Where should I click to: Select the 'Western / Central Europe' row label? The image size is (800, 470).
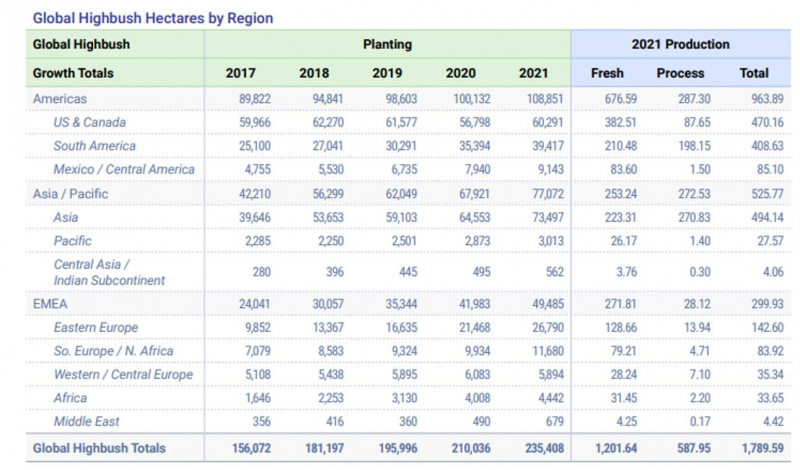(x=123, y=375)
